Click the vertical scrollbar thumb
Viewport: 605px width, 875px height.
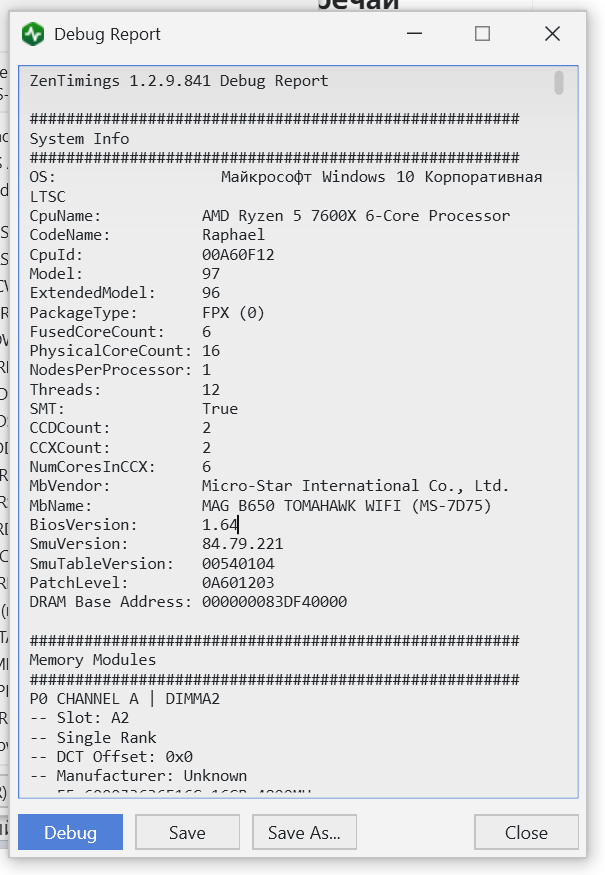pos(559,83)
